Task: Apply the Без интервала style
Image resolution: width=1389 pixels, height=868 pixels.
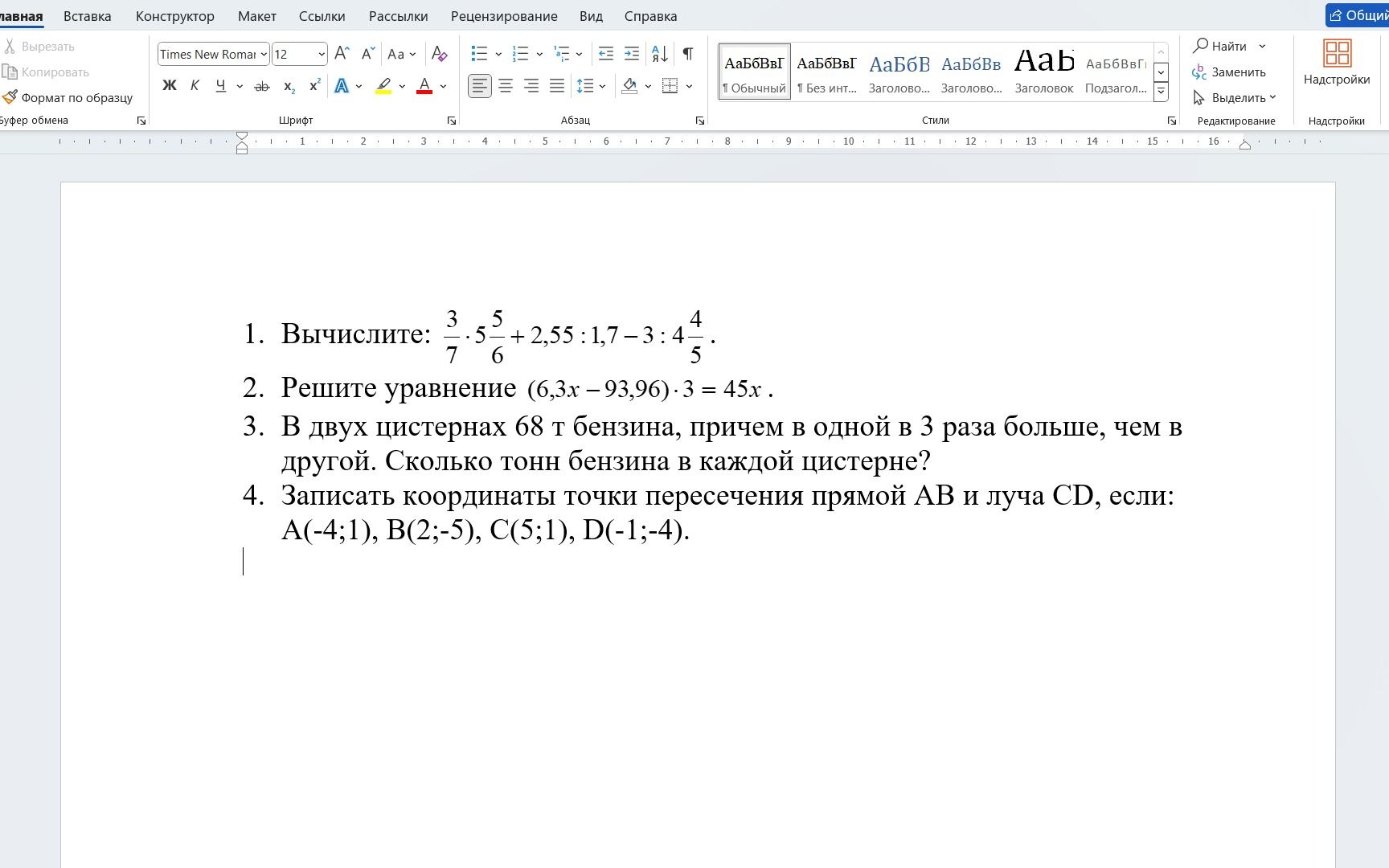Action: (x=826, y=72)
